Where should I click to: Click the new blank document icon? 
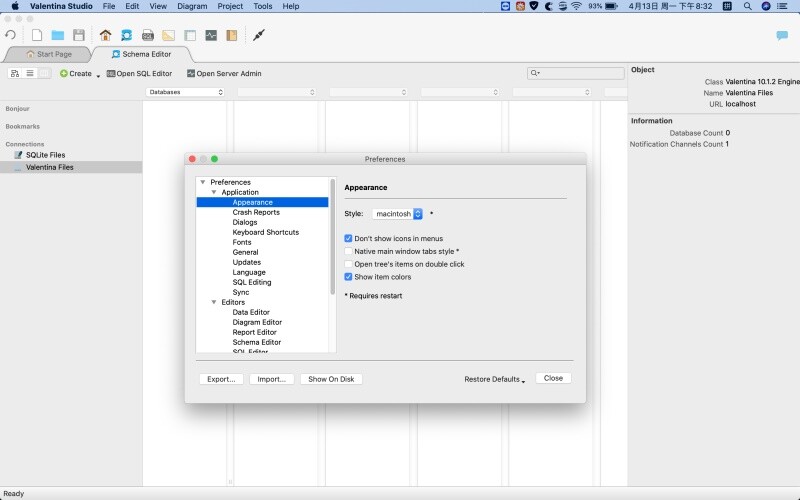click(x=37, y=35)
